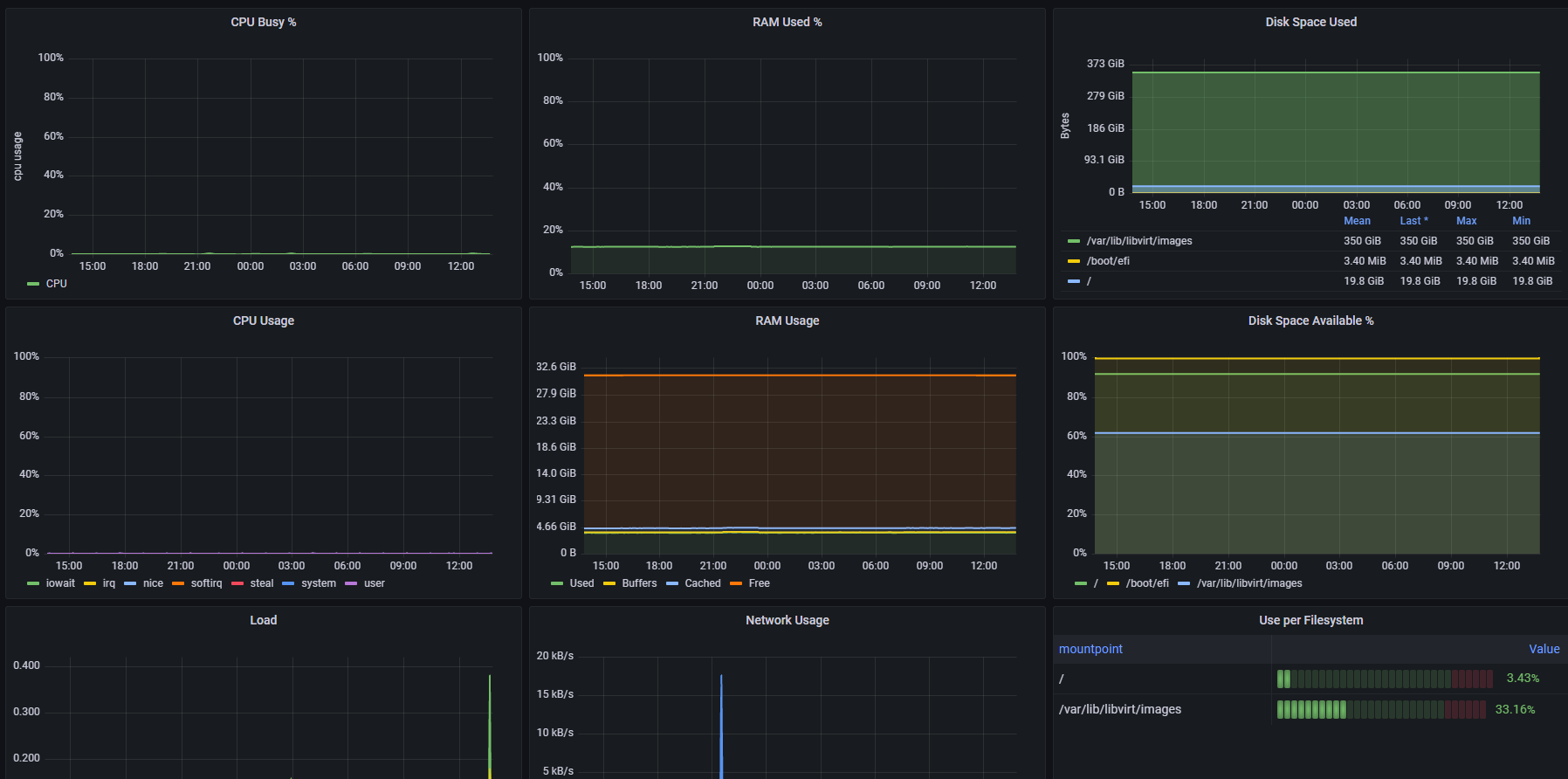Open the Network Usage panel title menu
Screen dimensions: 1568x779
pos(787,620)
